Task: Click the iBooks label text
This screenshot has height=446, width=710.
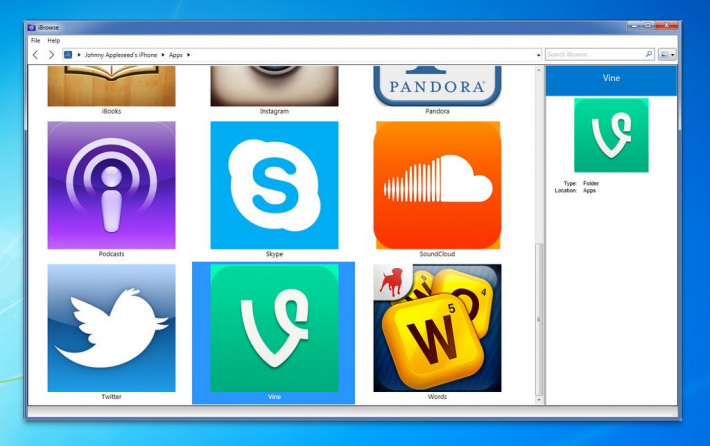Action: click(x=111, y=111)
